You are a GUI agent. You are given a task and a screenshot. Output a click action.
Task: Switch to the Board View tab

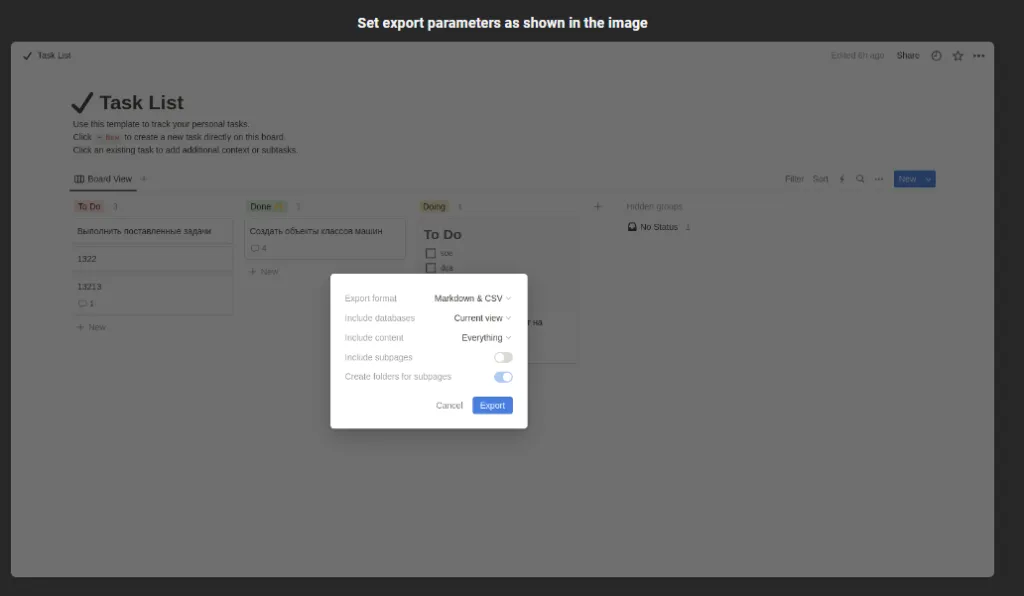pyautogui.click(x=104, y=178)
